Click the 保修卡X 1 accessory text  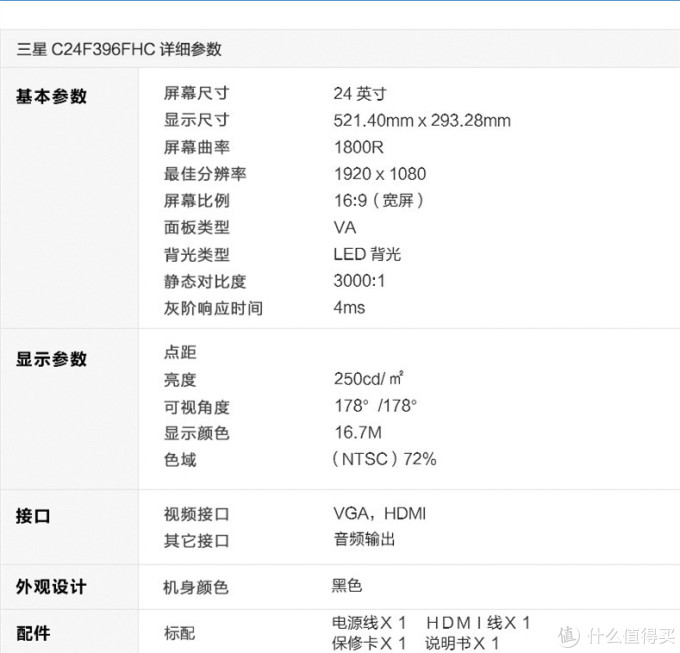(x=369, y=643)
